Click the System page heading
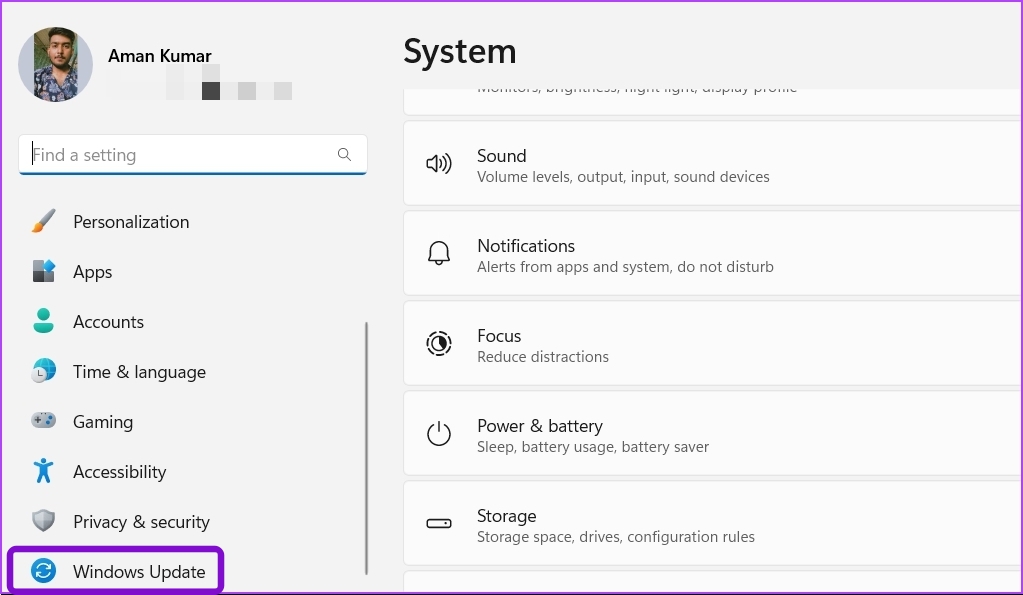 (x=460, y=52)
